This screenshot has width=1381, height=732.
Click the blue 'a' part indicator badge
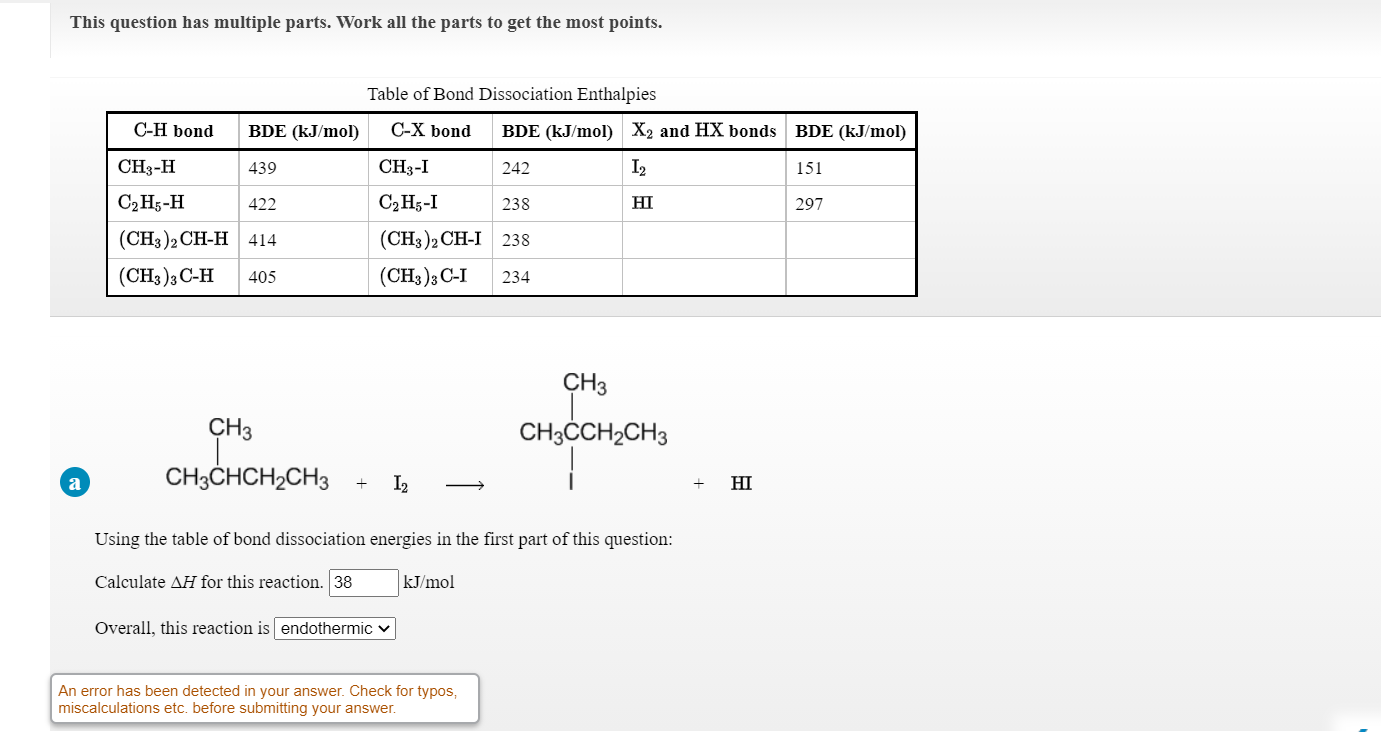(74, 482)
